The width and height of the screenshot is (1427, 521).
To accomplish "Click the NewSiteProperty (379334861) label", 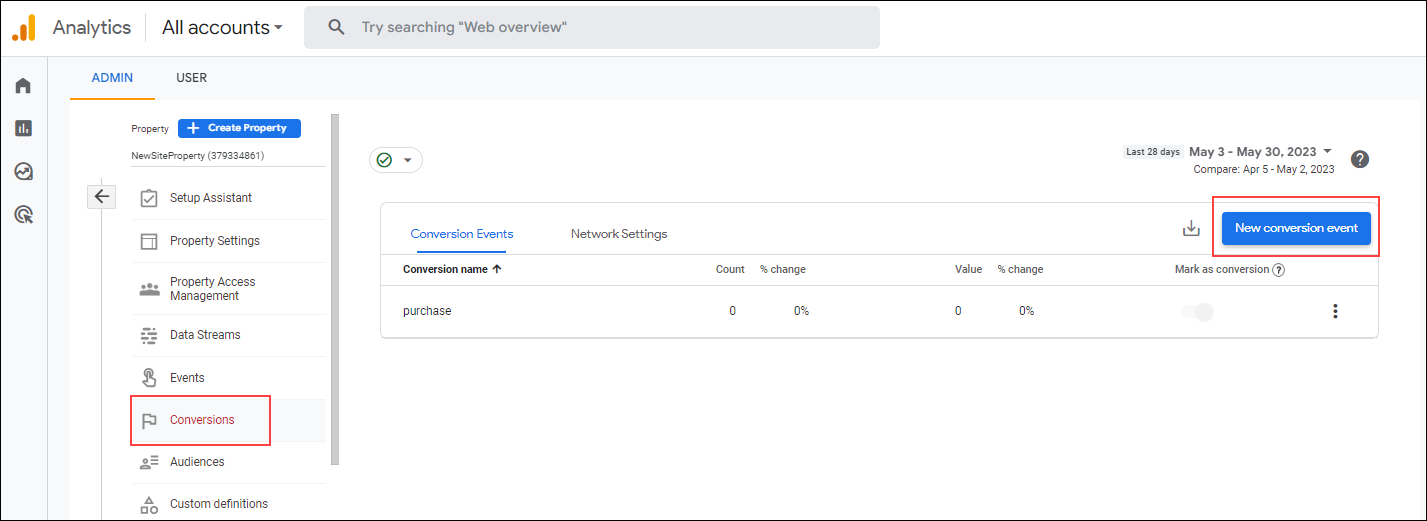I will pos(198,156).
